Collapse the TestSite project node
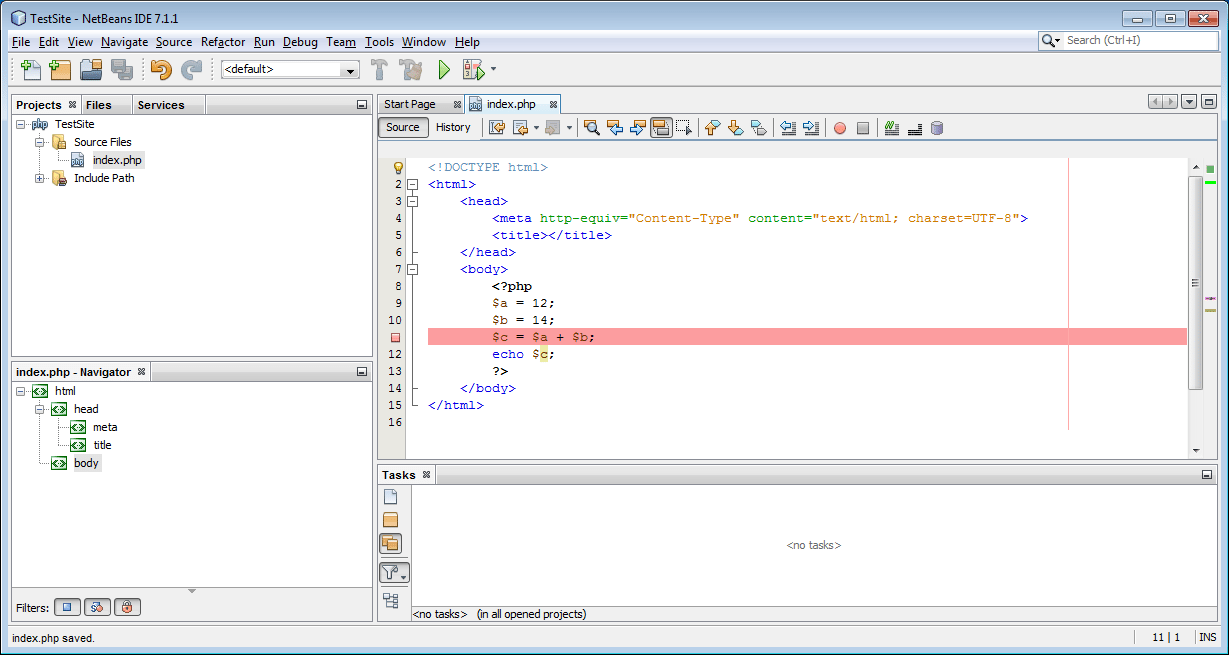Screen dimensions: 1229x655 pos(21,124)
